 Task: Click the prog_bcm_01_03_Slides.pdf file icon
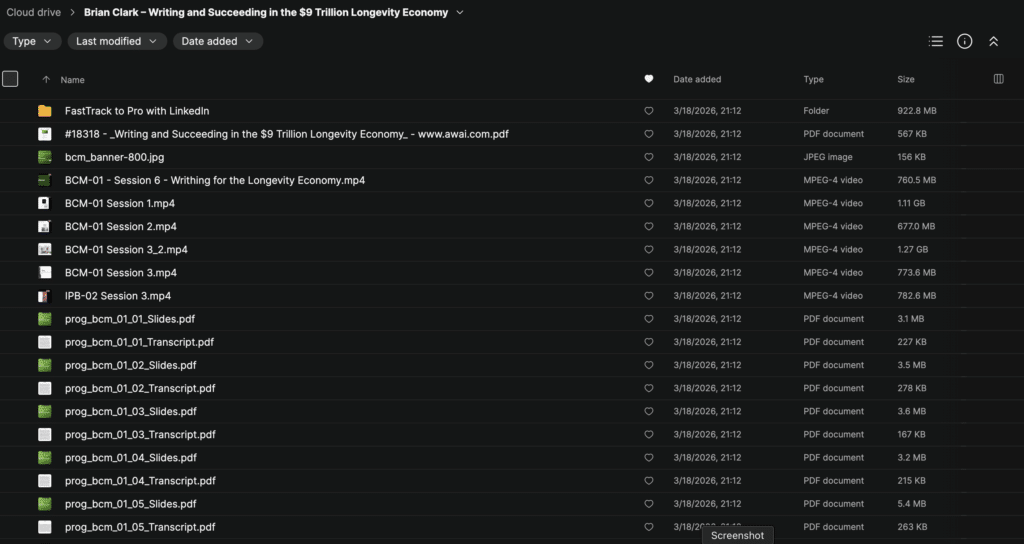click(44, 411)
